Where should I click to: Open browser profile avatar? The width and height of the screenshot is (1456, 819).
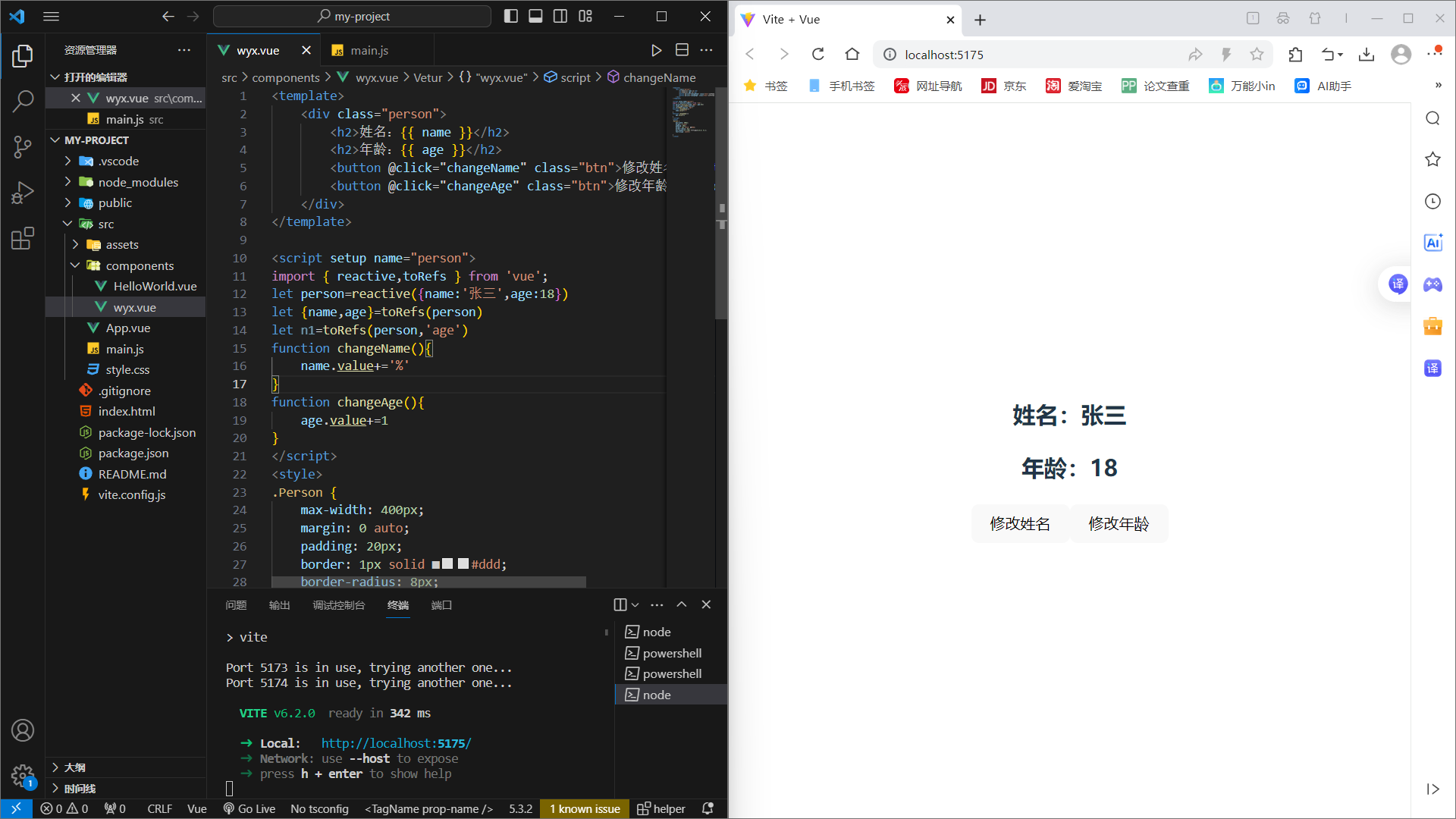1401,54
